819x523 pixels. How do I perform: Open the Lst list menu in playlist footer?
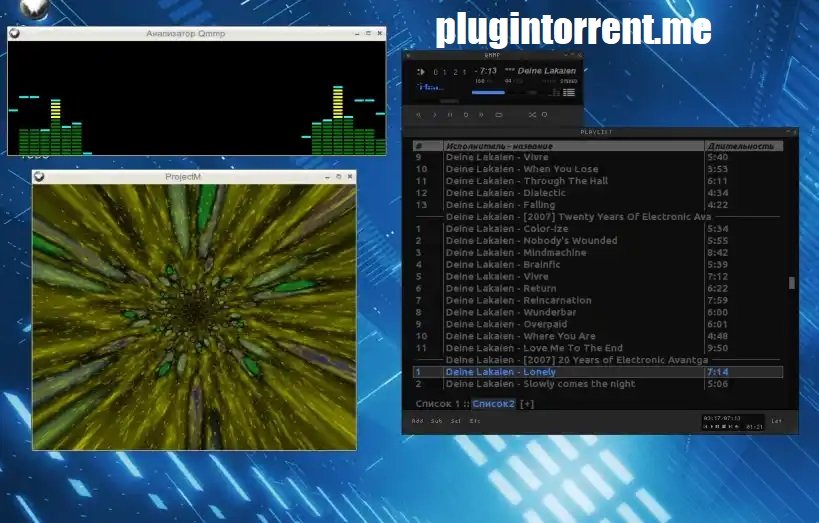coord(777,421)
